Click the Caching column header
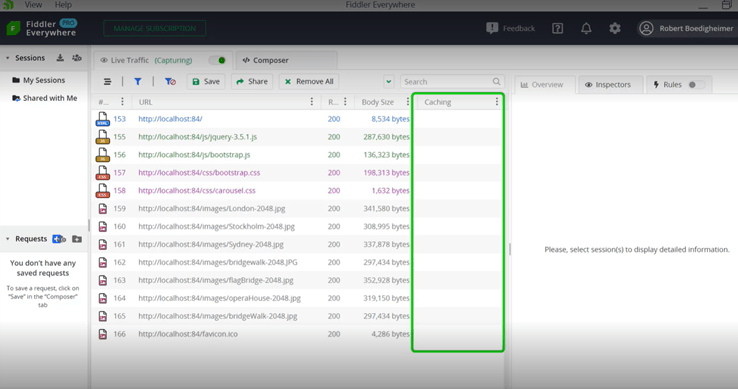 coord(438,102)
